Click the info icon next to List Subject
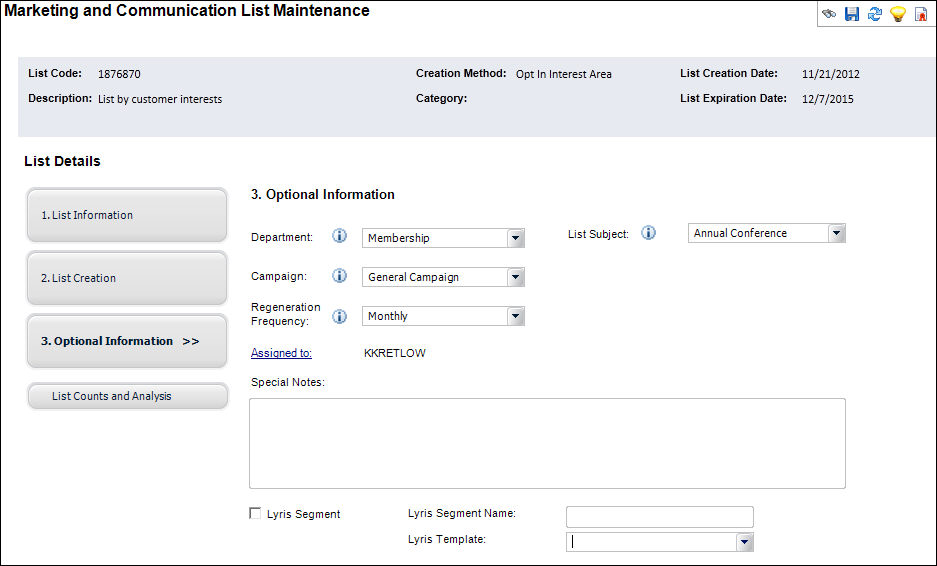Viewport: 937px width, 566px height. 649,233
